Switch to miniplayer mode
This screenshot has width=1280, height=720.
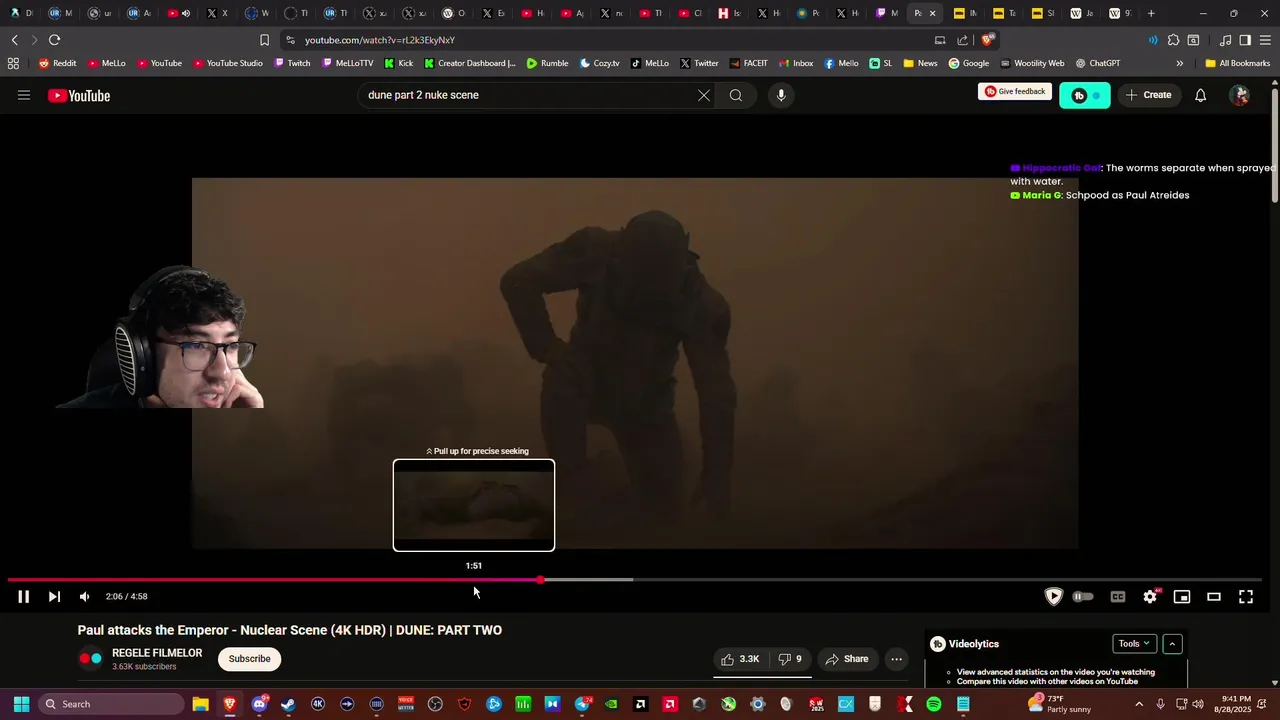pyautogui.click(x=1182, y=597)
